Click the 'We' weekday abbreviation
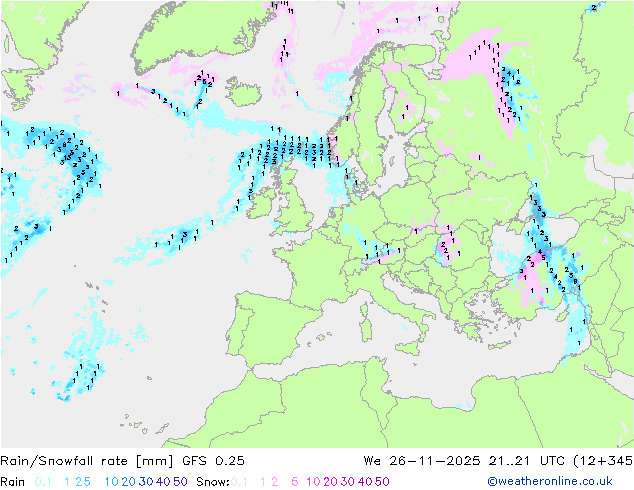 point(372,461)
